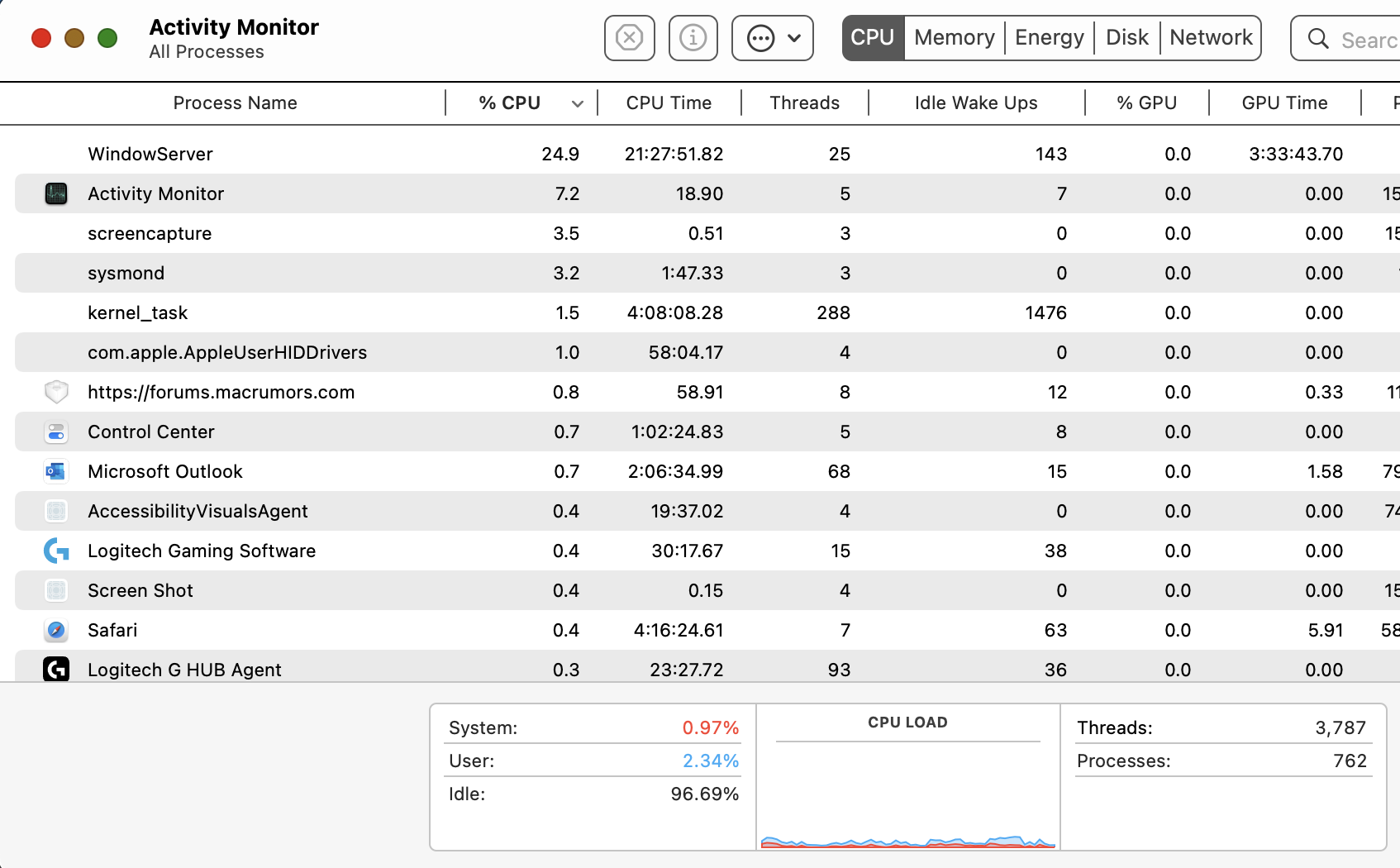Click the Idle 96.69% value
The image size is (1400, 868).
(704, 794)
